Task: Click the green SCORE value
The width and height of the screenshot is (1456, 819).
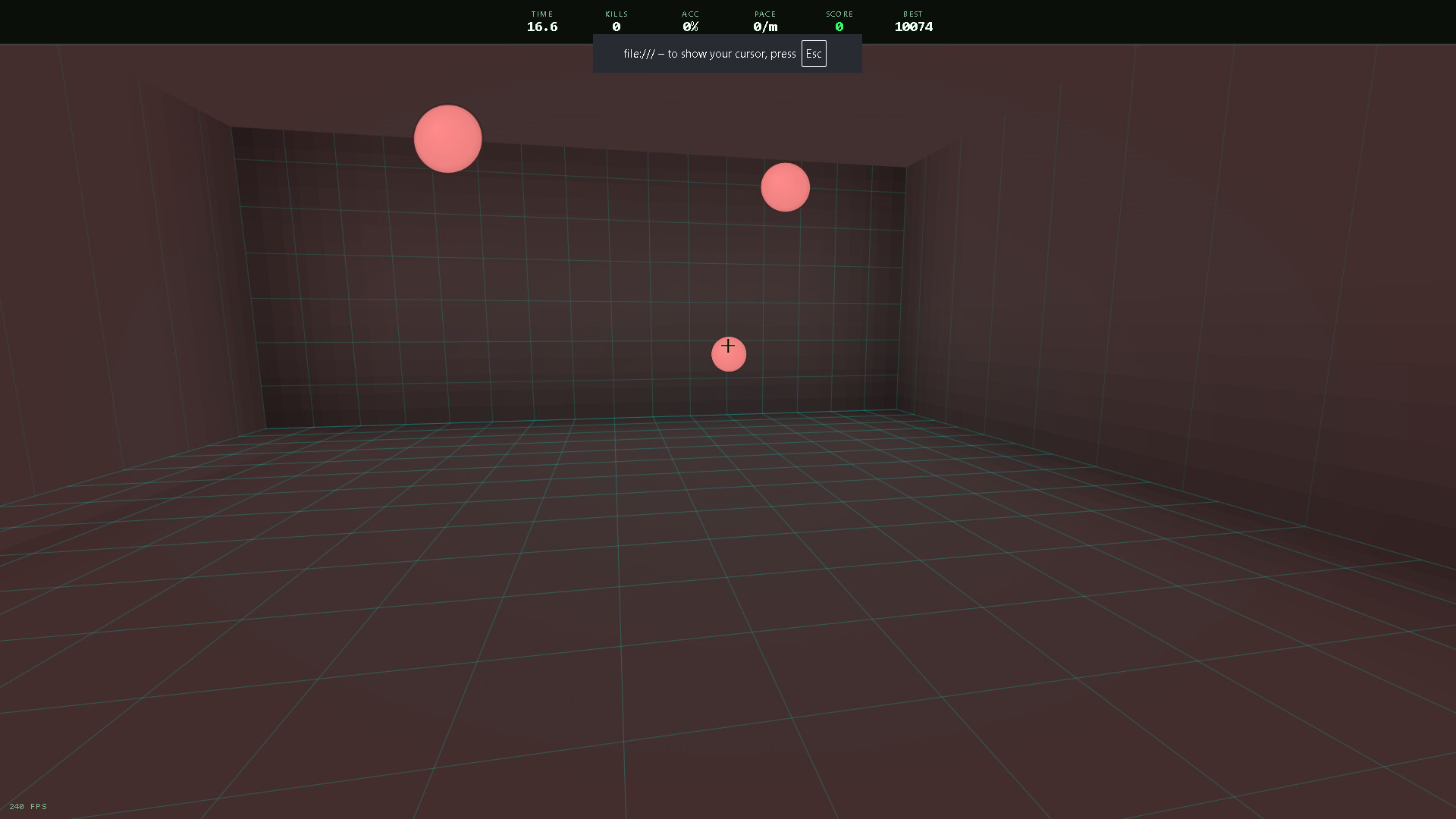Action: (x=839, y=27)
